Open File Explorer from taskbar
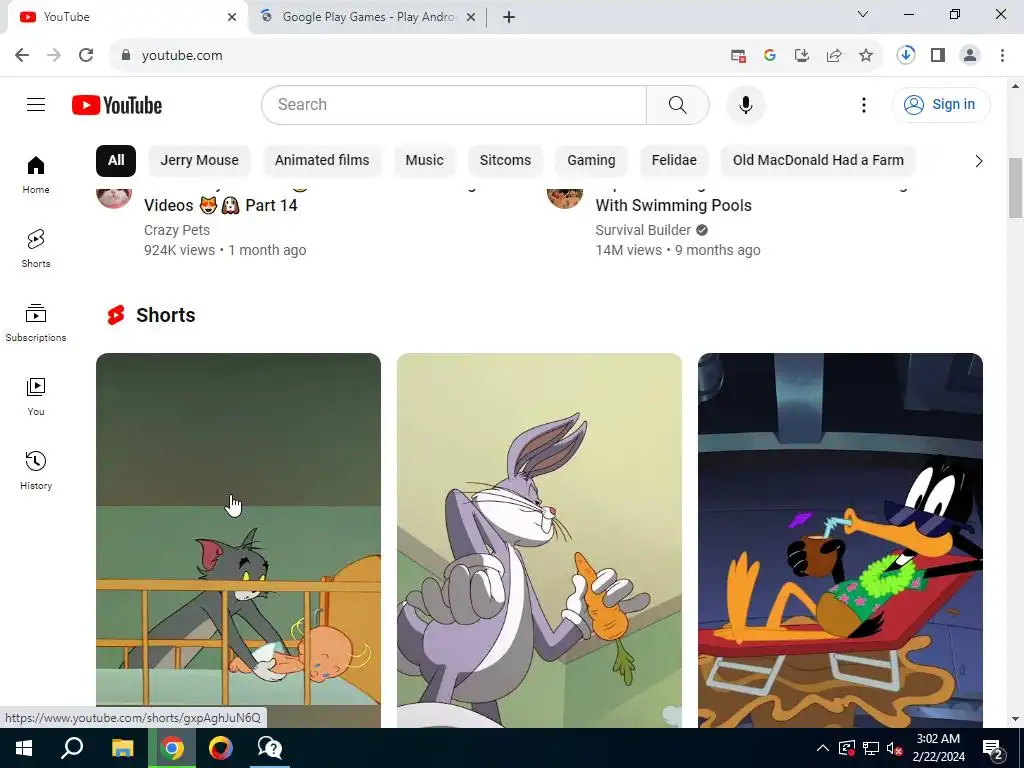Image resolution: width=1024 pixels, height=768 pixels. pyautogui.click(x=122, y=748)
